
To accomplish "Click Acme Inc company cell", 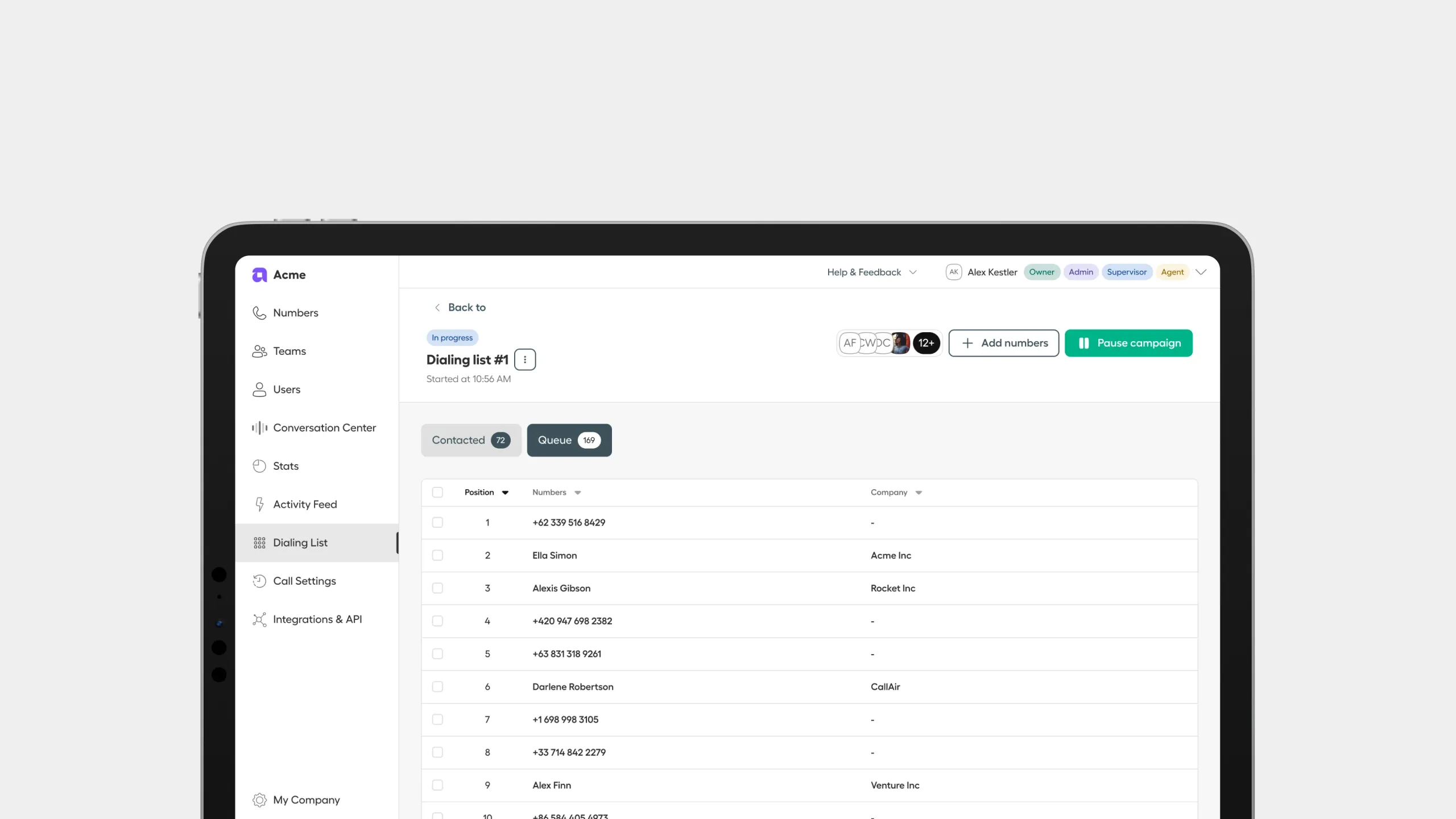I will pyautogui.click(x=891, y=556).
